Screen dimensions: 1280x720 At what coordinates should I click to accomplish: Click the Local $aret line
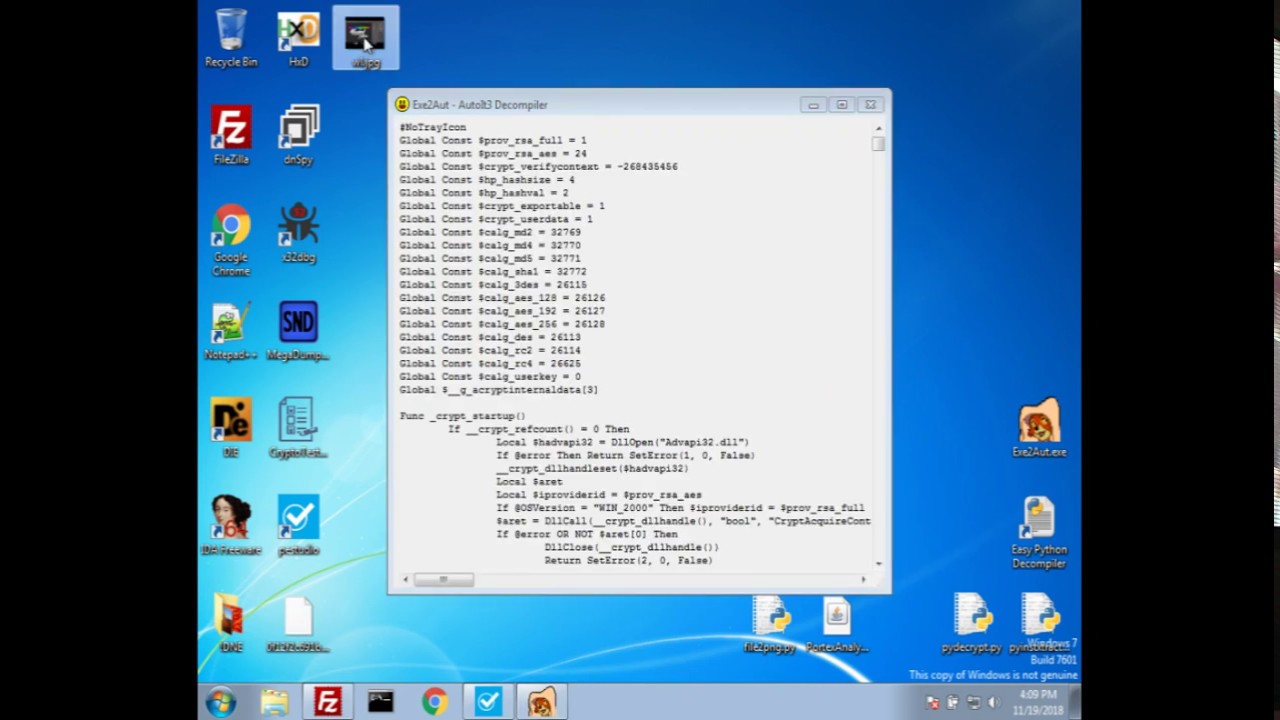(x=529, y=481)
